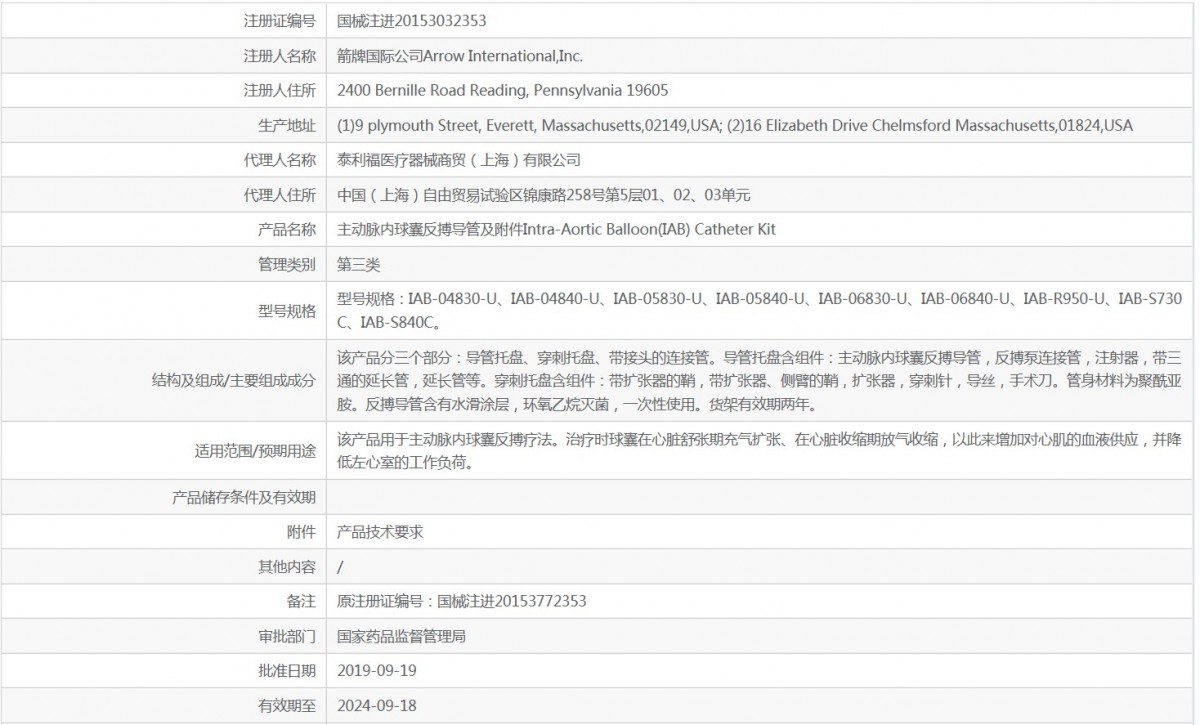Click the 生产地址 label
The width and height of the screenshot is (1200, 725).
[287, 125]
